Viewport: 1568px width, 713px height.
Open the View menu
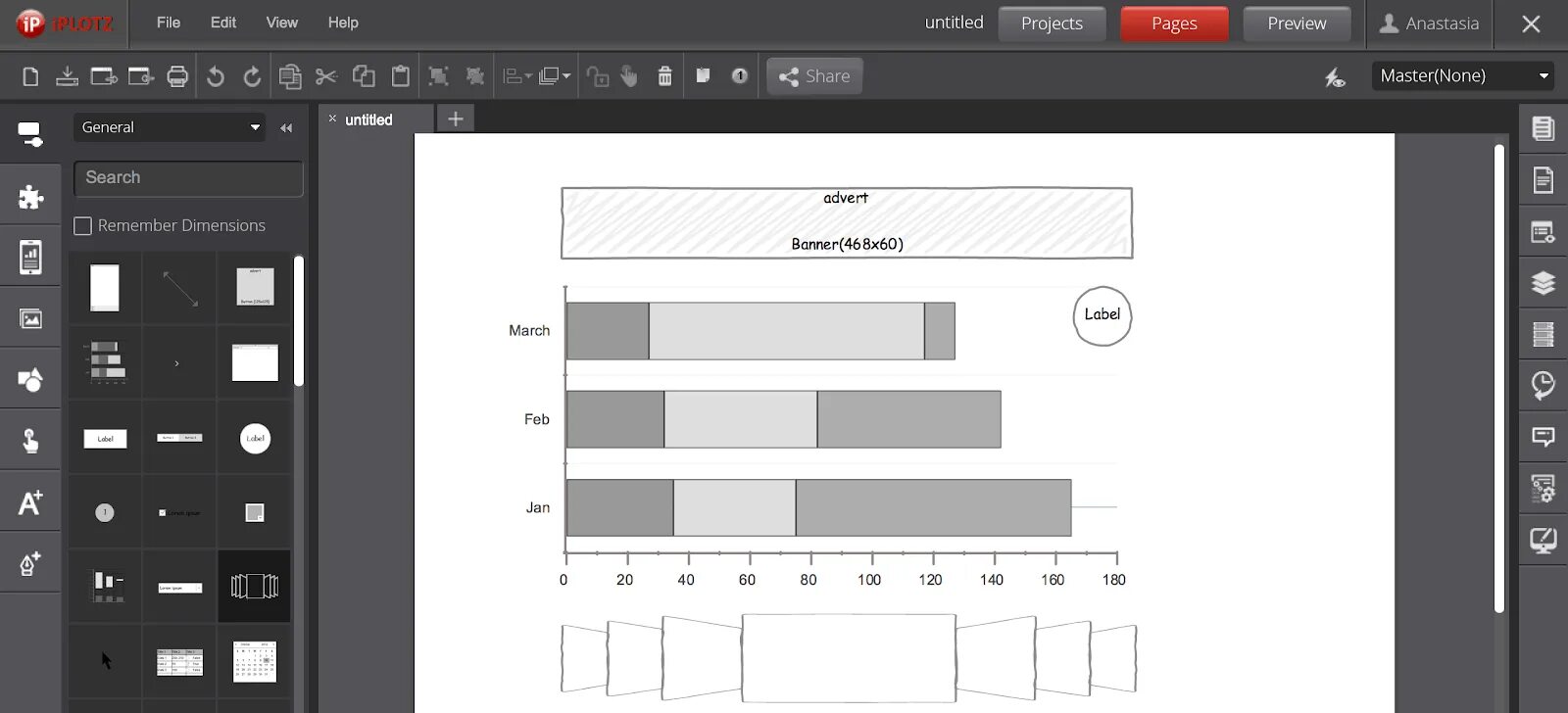tap(282, 23)
